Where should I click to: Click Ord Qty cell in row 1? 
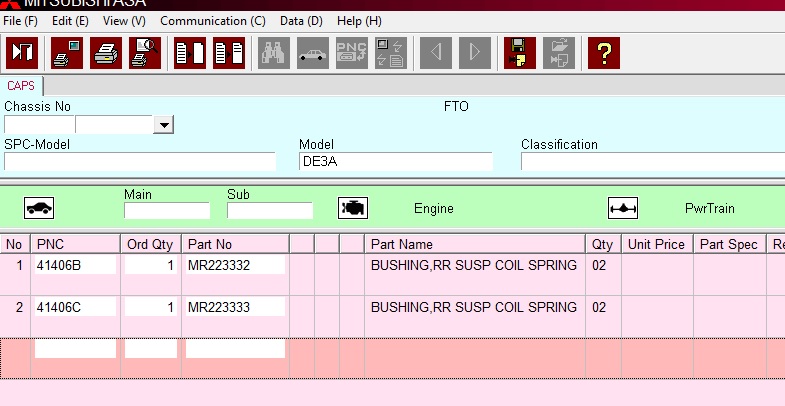151,265
